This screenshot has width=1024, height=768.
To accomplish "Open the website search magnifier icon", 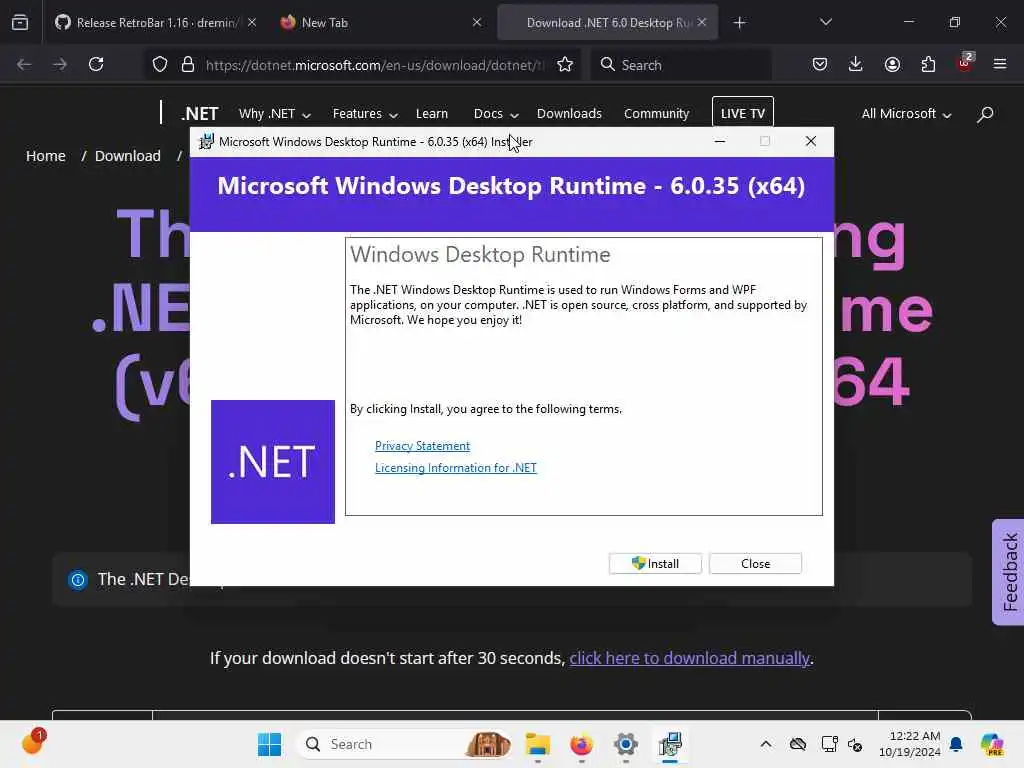I will tap(985, 114).
